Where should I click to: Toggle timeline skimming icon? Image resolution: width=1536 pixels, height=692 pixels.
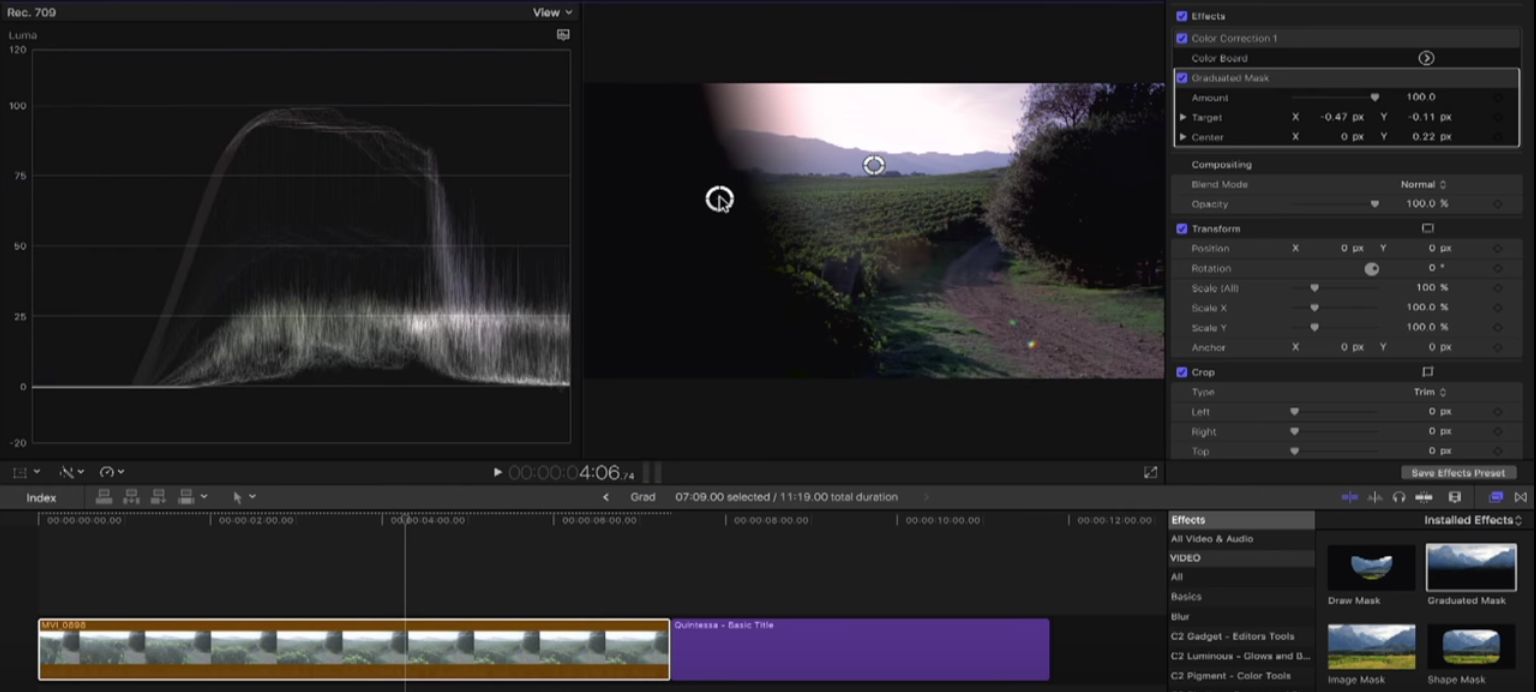pyautogui.click(x=1349, y=497)
